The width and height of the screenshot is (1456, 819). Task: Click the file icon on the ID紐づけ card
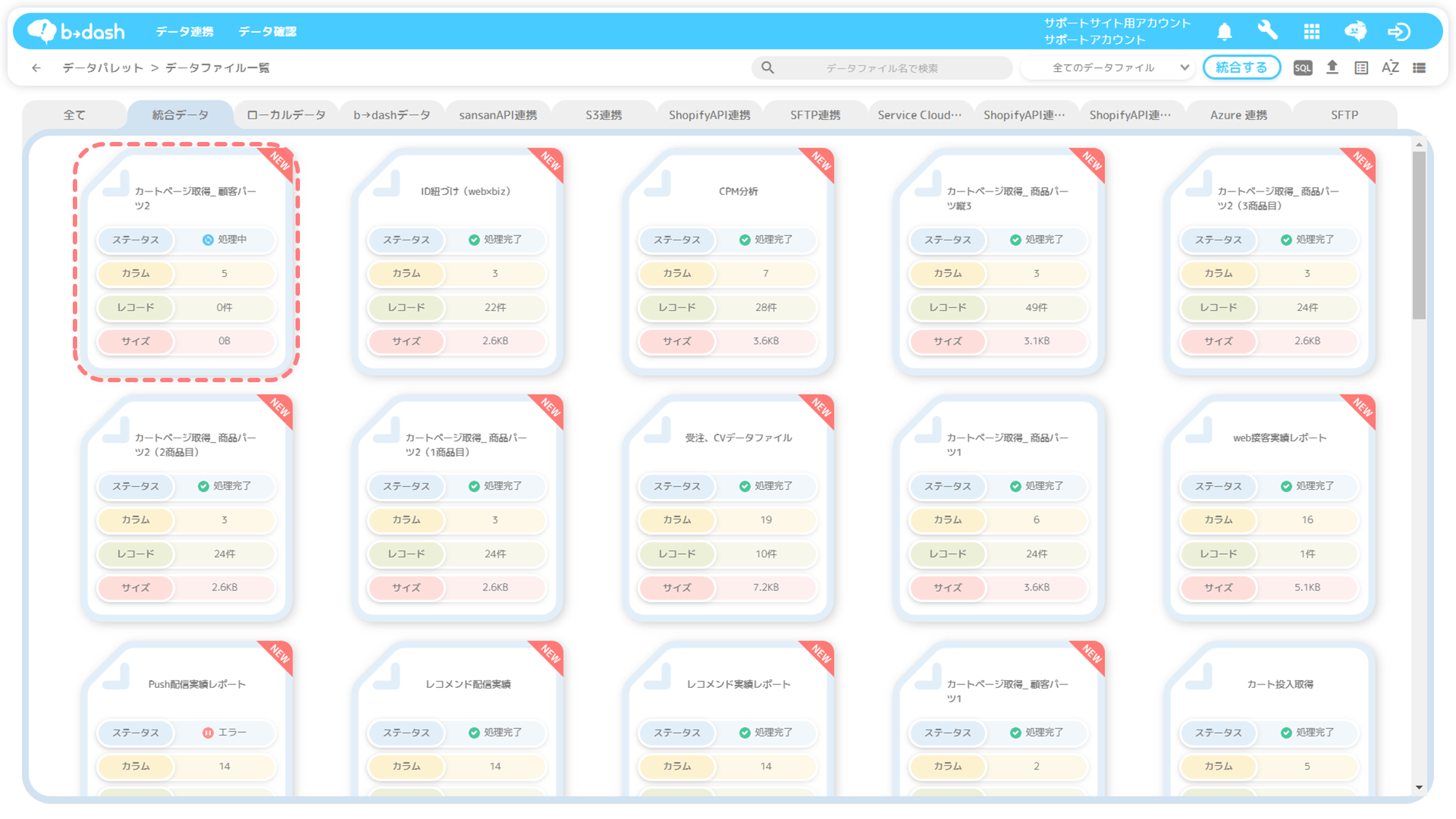387,183
